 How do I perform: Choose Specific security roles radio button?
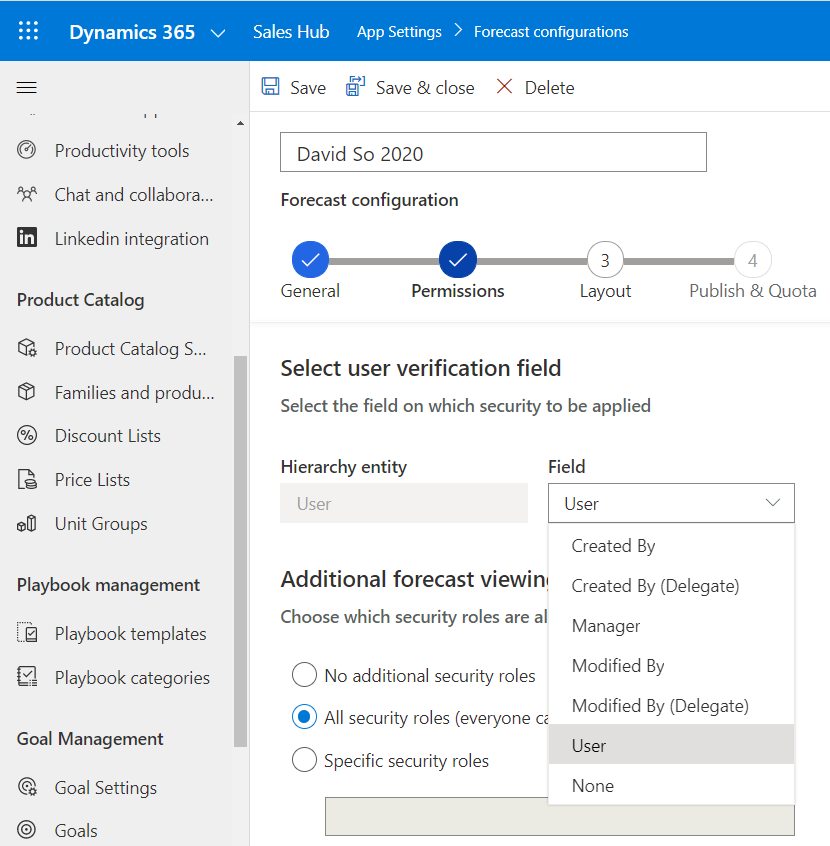[305, 761]
